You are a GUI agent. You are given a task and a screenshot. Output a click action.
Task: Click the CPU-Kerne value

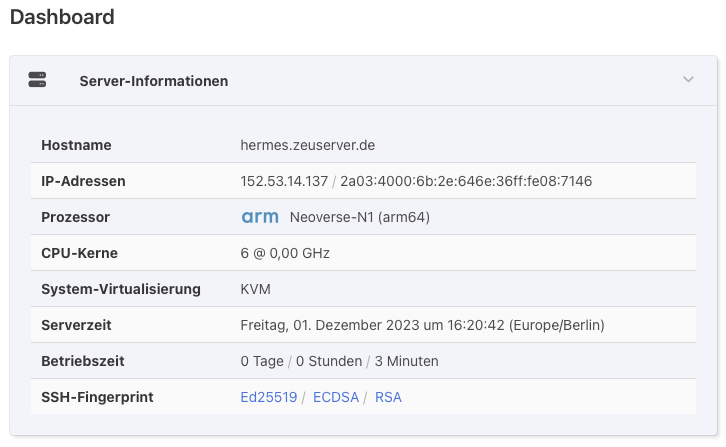click(x=285, y=253)
